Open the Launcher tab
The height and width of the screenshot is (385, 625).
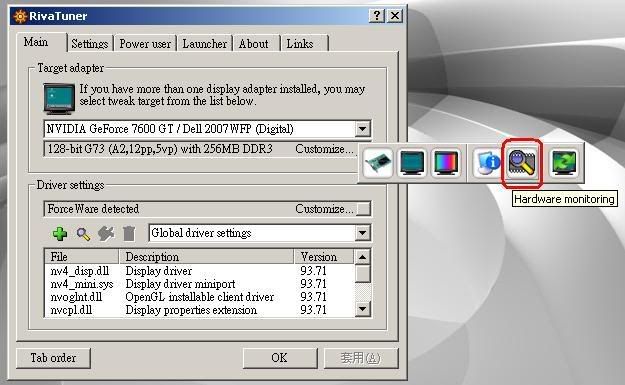point(204,43)
